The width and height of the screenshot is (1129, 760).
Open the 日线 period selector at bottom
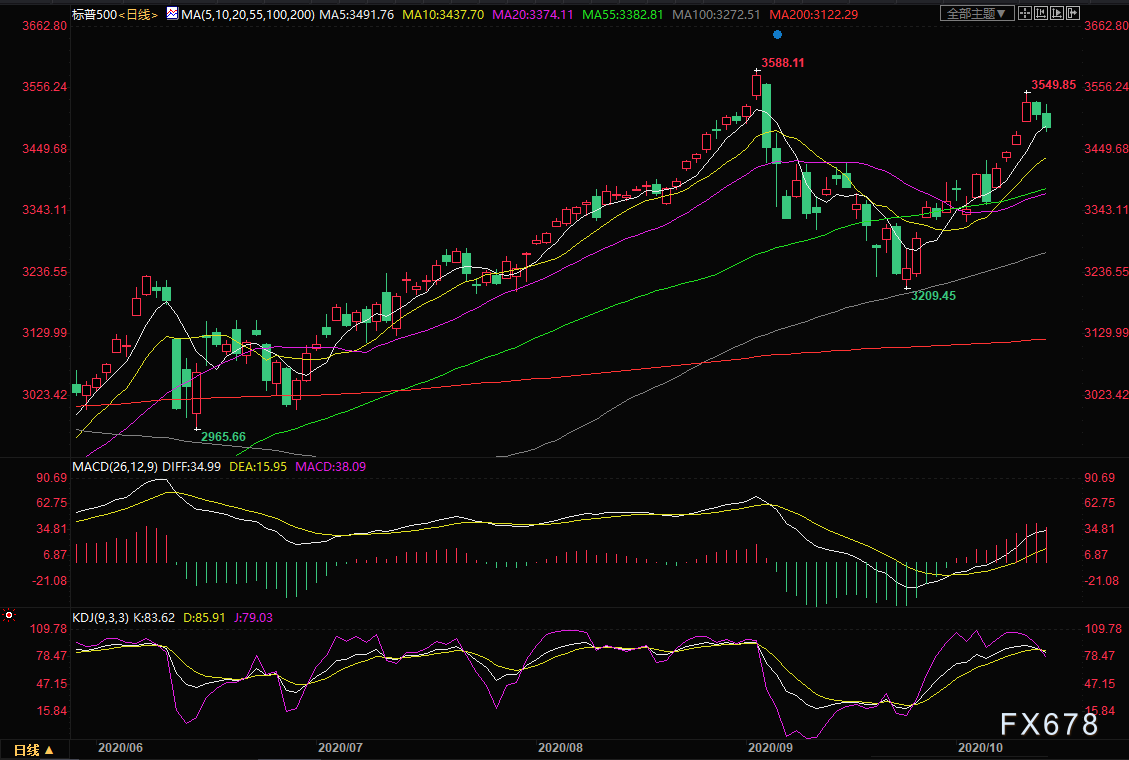click(34, 750)
